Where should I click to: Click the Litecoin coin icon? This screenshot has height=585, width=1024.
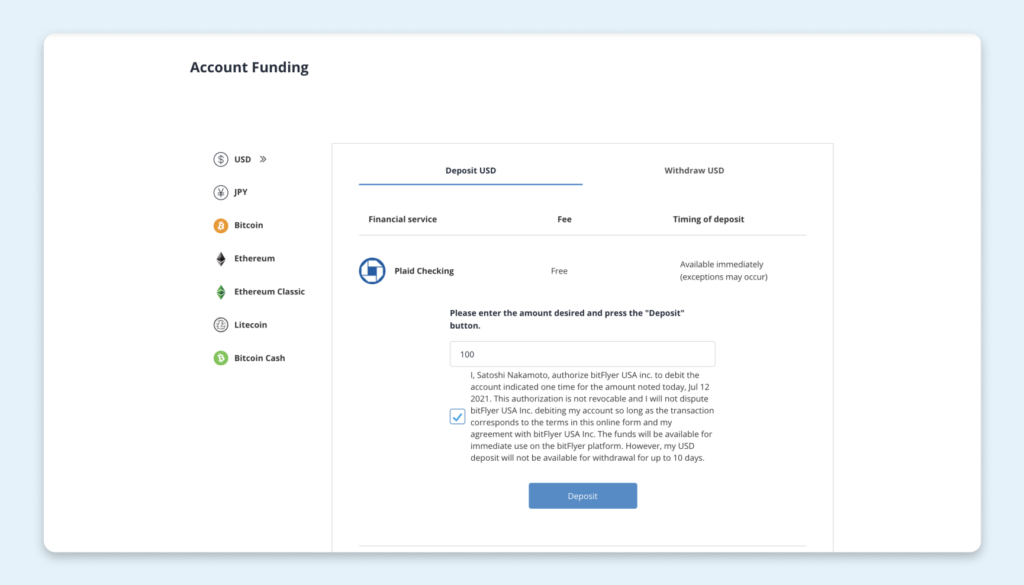(221, 324)
